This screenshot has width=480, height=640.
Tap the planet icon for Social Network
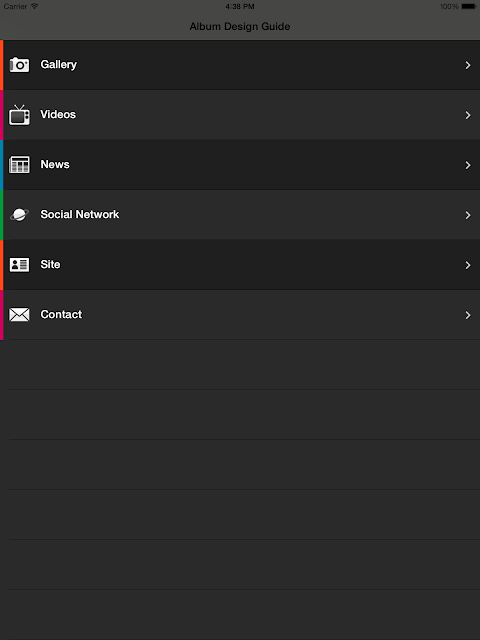click(x=19, y=214)
